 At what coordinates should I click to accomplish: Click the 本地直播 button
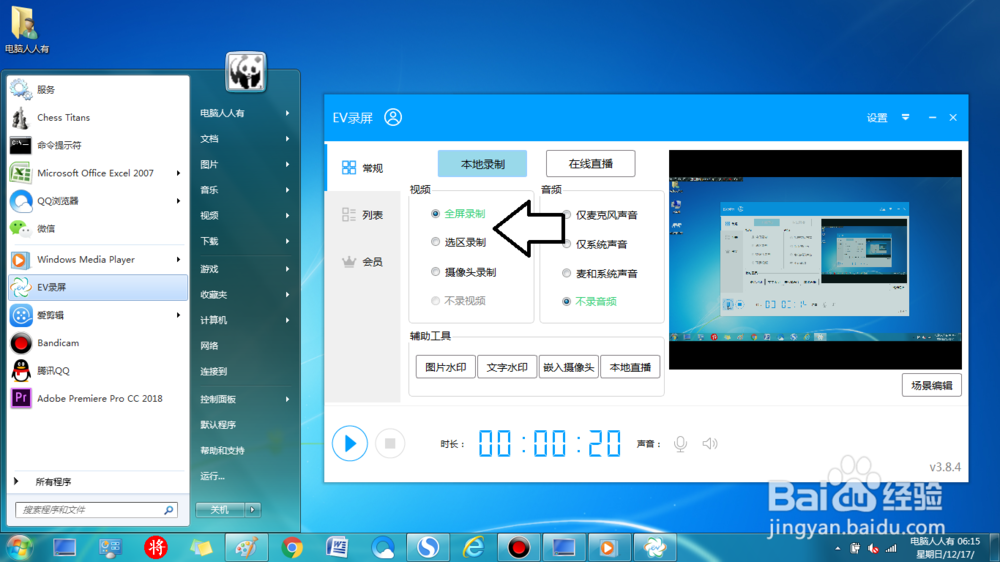pos(630,367)
